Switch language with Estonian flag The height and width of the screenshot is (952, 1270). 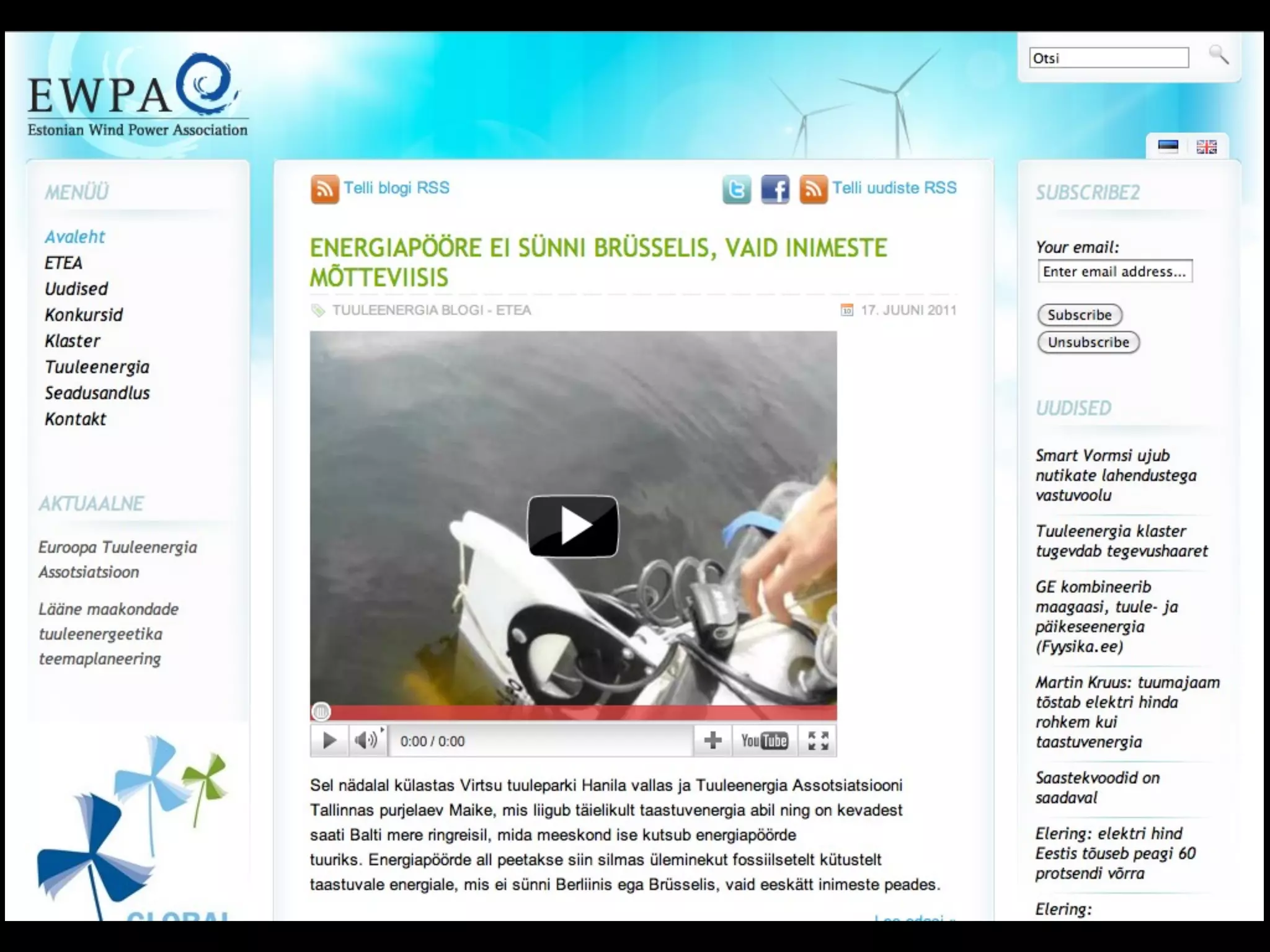[x=1168, y=147]
